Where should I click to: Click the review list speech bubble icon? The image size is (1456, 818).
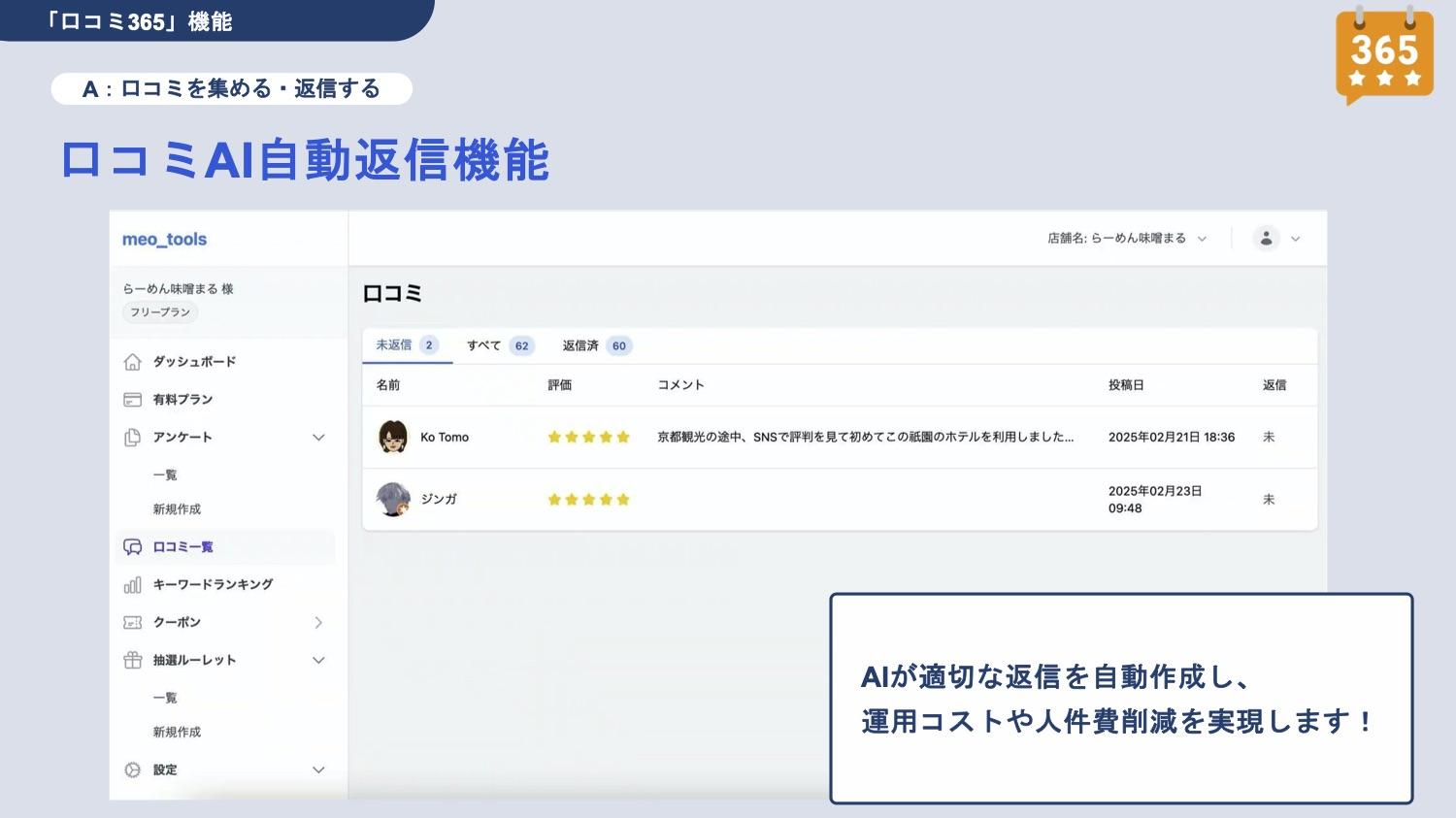point(133,547)
